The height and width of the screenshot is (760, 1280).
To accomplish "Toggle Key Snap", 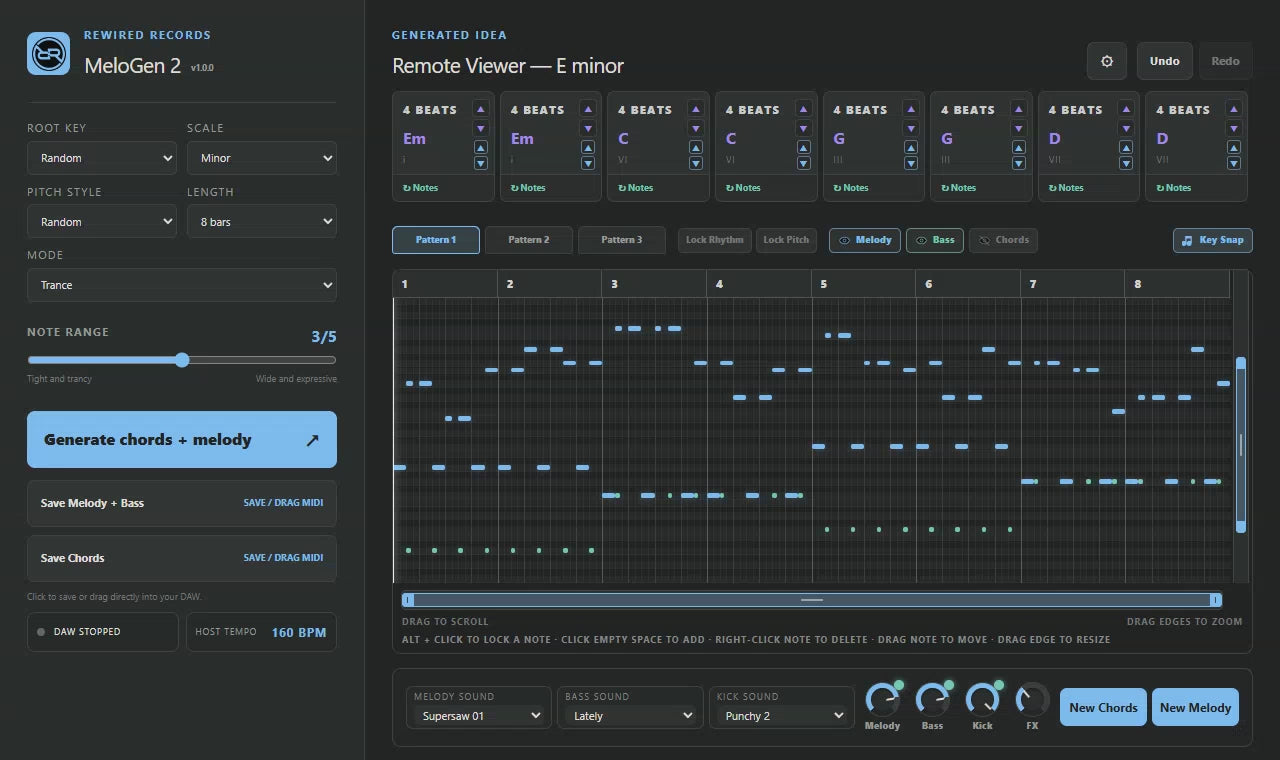I will click(x=1213, y=240).
